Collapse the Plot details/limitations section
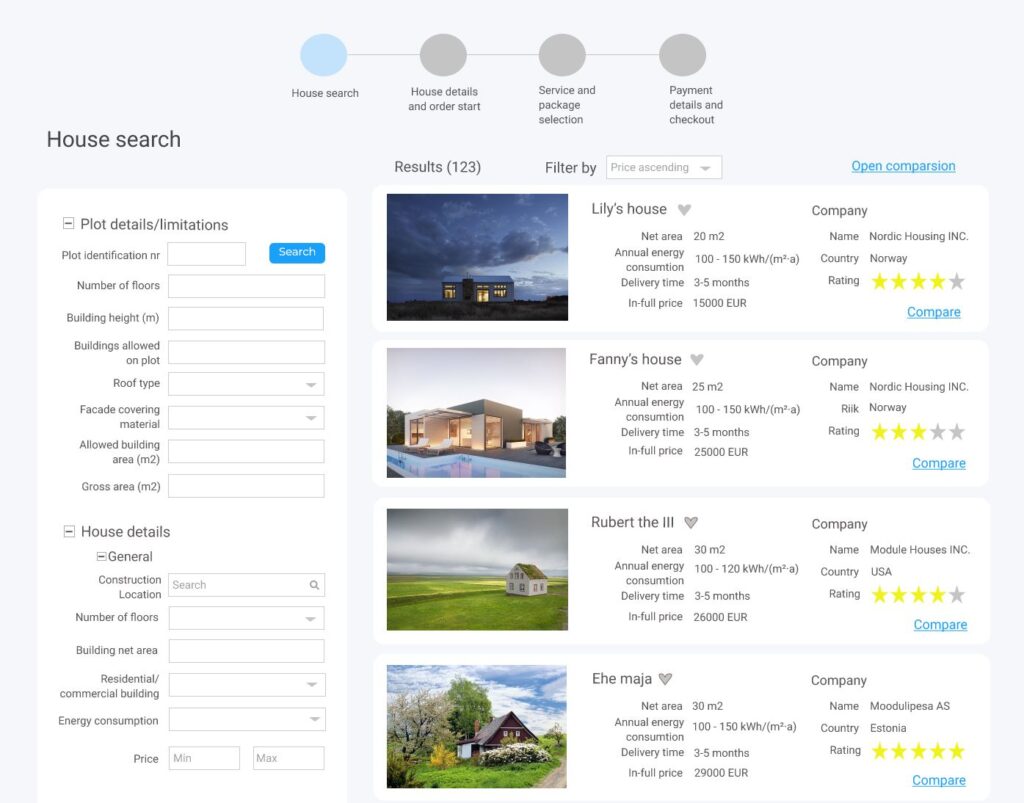1024x803 pixels. tap(69, 224)
